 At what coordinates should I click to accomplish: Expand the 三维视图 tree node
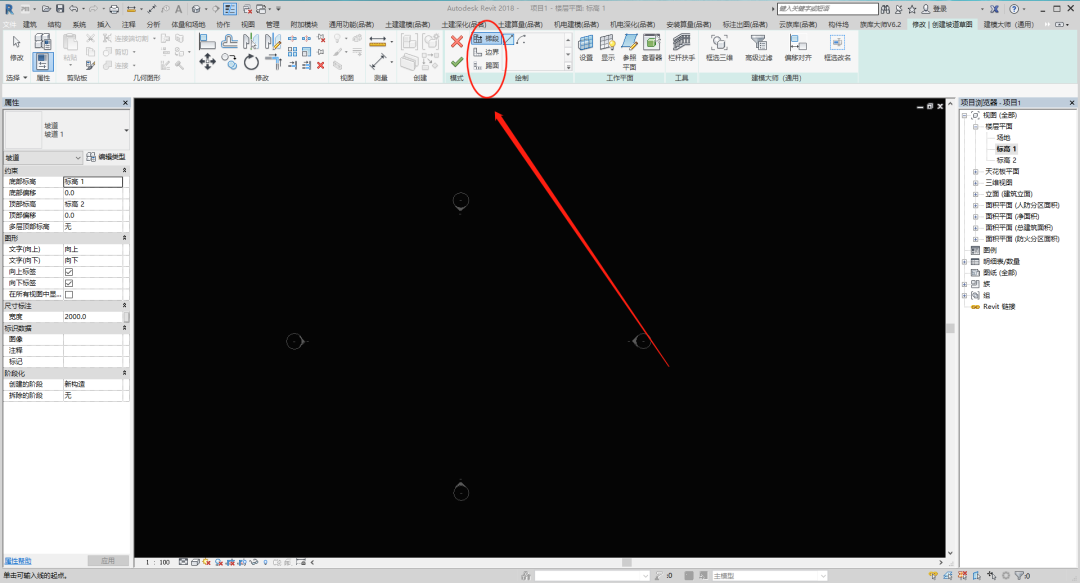pyautogui.click(x=975, y=183)
